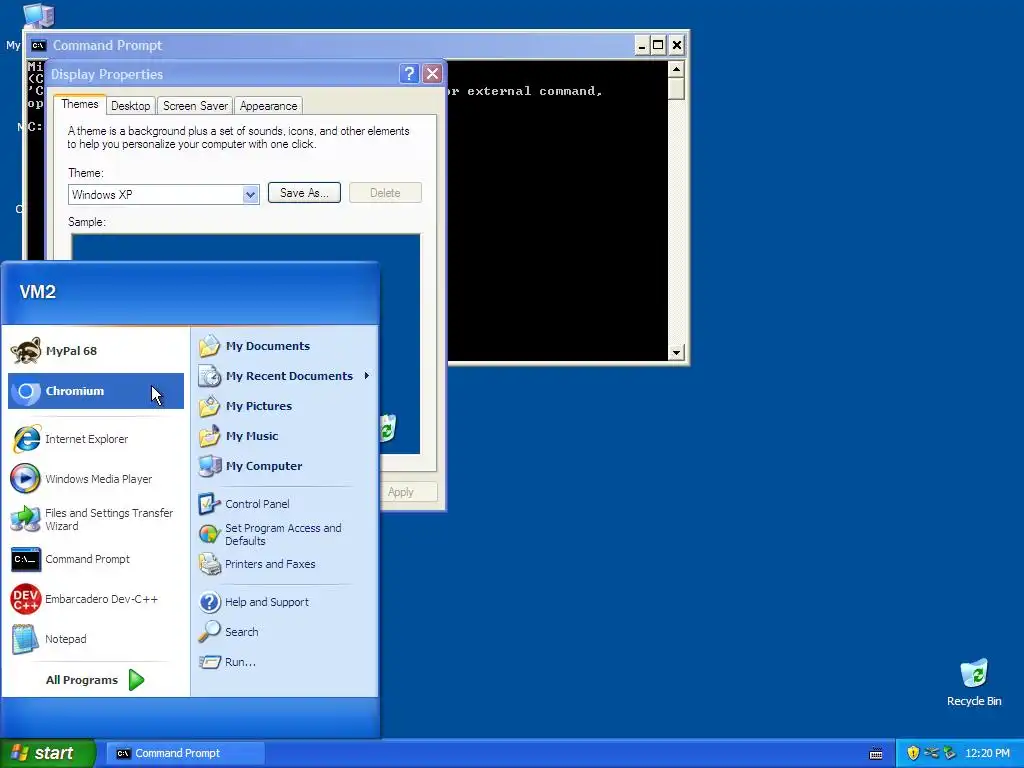The width and height of the screenshot is (1024, 768).
Task: Open Help and Support
Action: pos(285,602)
